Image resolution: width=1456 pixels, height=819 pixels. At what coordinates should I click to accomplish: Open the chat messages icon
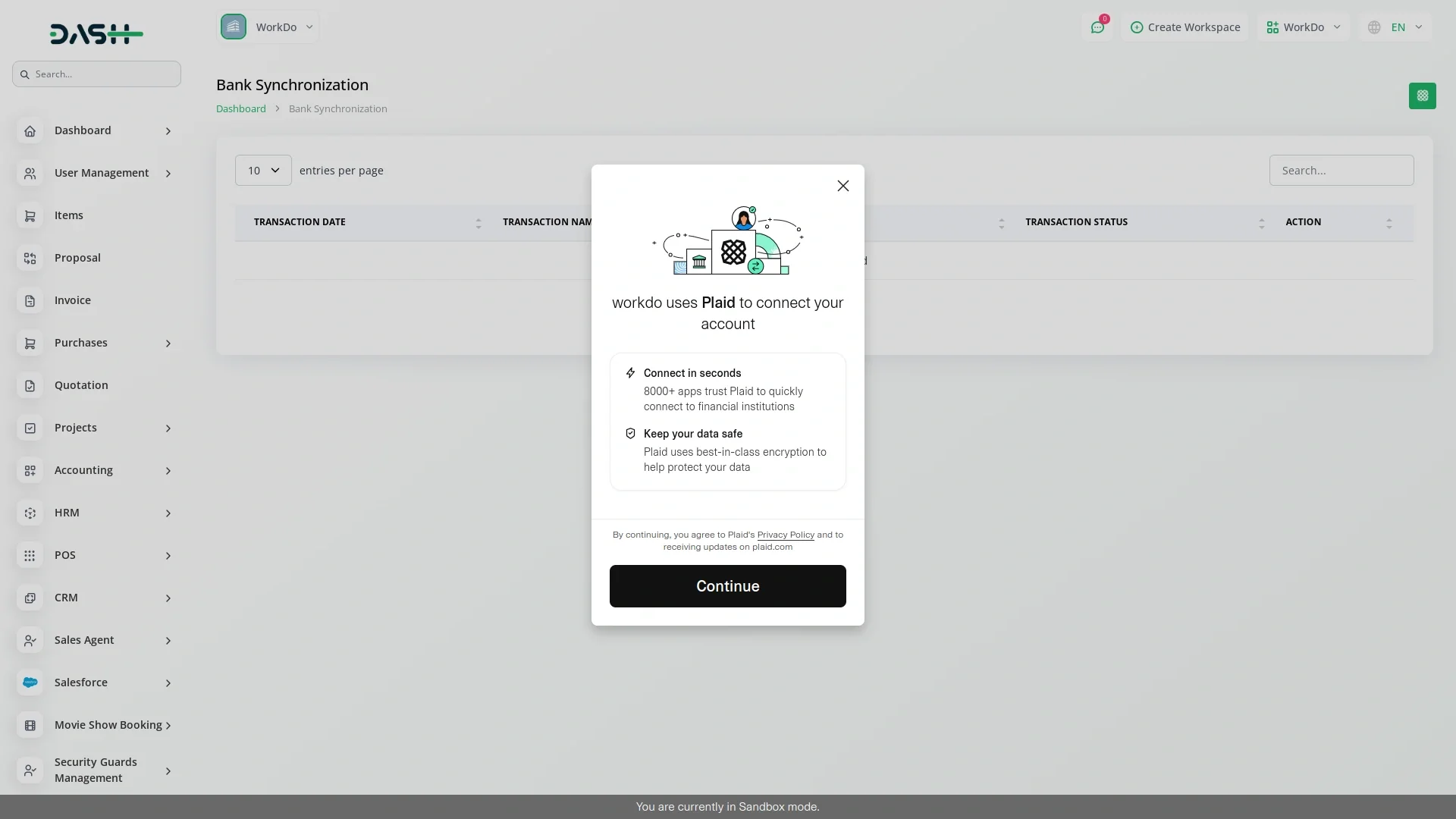pyautogui.click(x=1097, y=27)
